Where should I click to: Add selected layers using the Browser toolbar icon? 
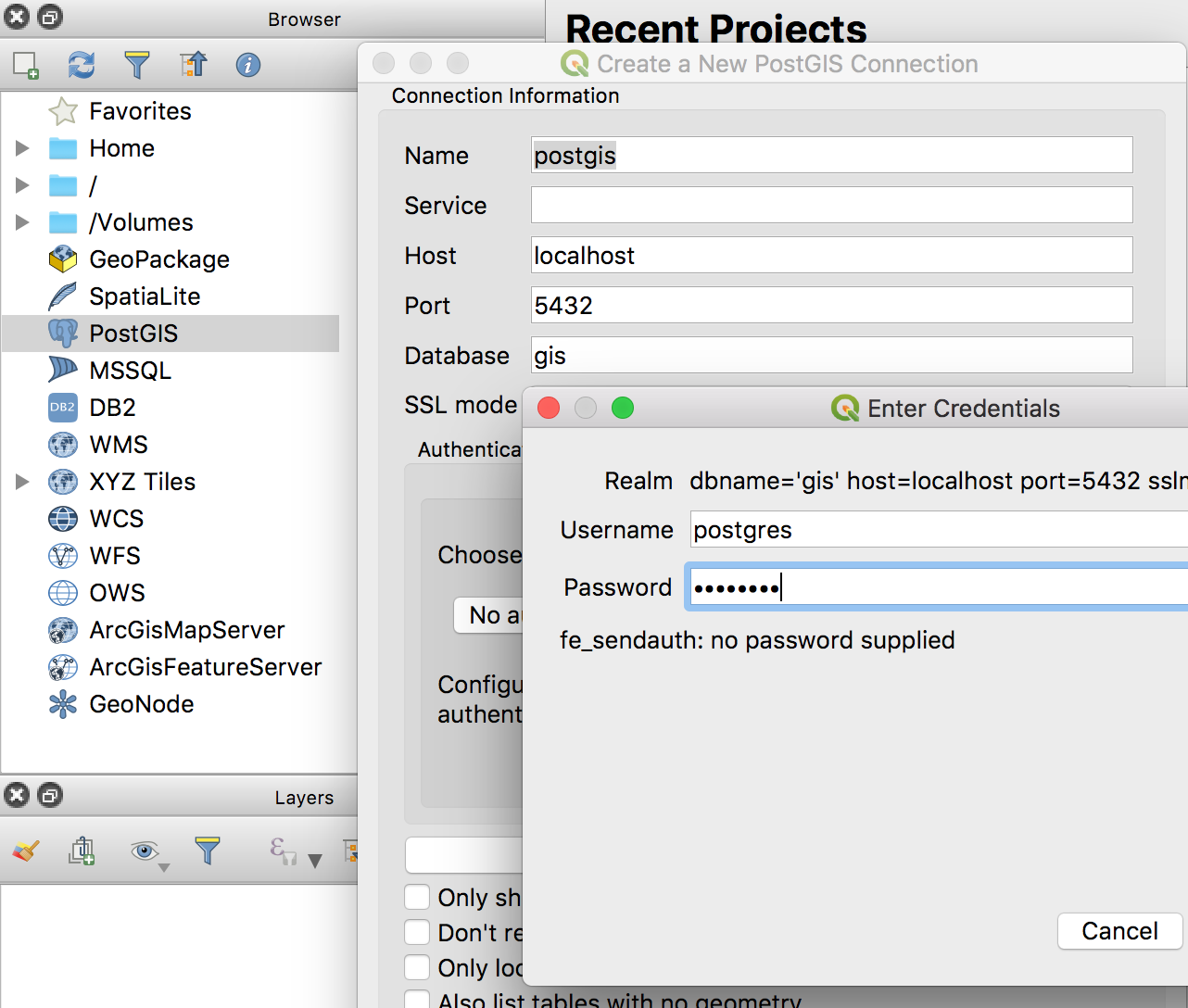(25, 65)
